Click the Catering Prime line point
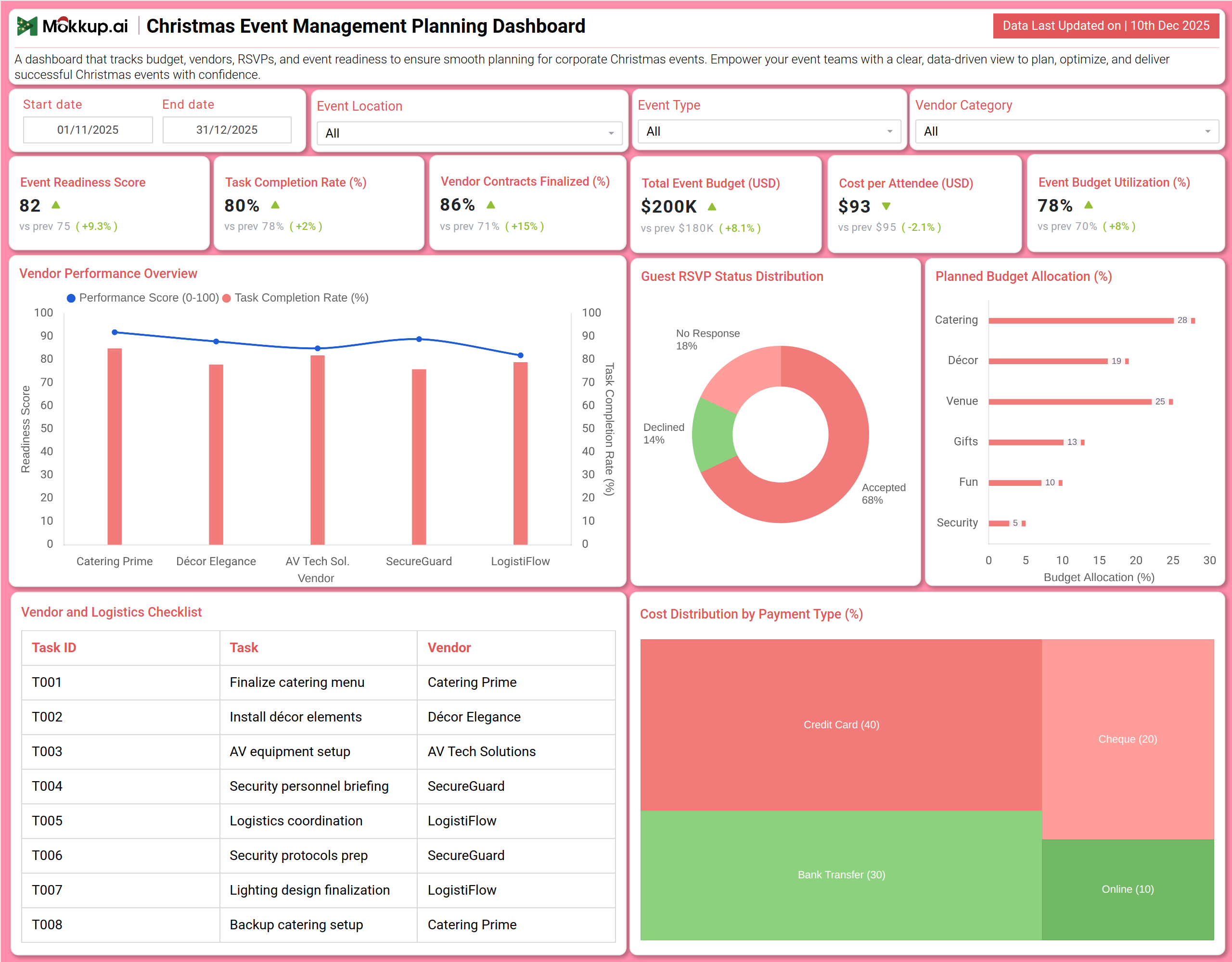This screenshot has height=962, width=1232. [115, 332]
